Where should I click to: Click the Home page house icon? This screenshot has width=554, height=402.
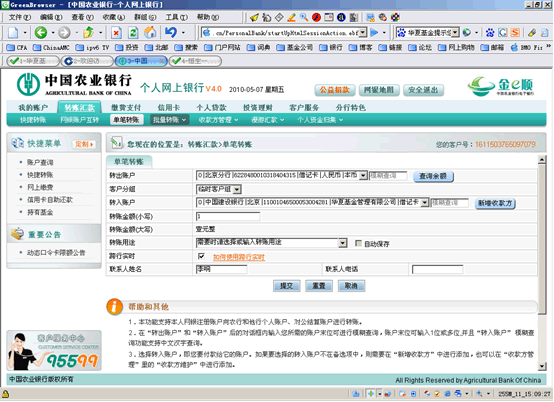pos(150,33)
